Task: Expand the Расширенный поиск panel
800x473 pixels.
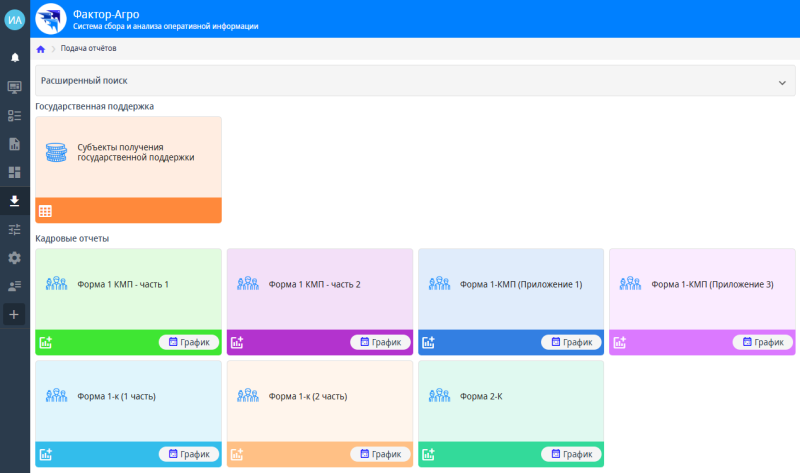Action: 400,80
